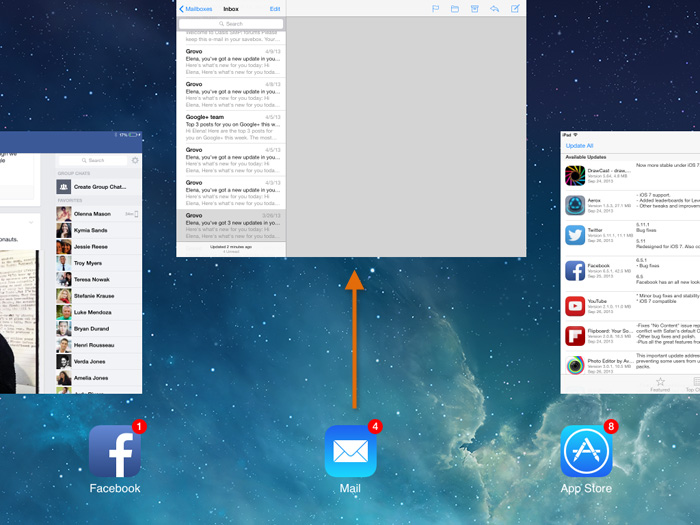
Task: Select the Aerox app in App Store updates
Action: [629, 205]
